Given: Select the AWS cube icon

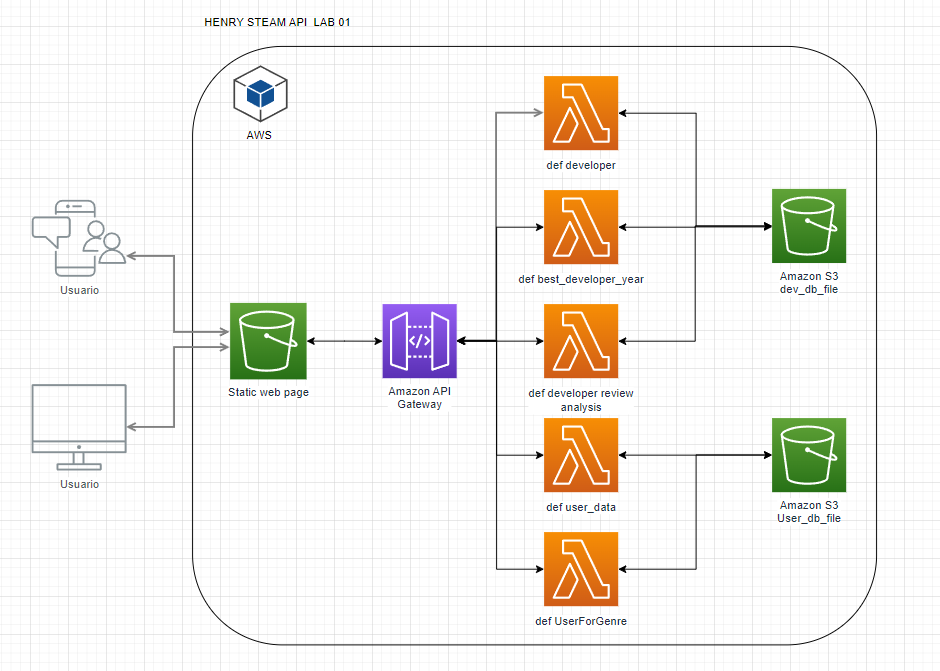Looking at the screenshot, I should click(x=260, y=95).
